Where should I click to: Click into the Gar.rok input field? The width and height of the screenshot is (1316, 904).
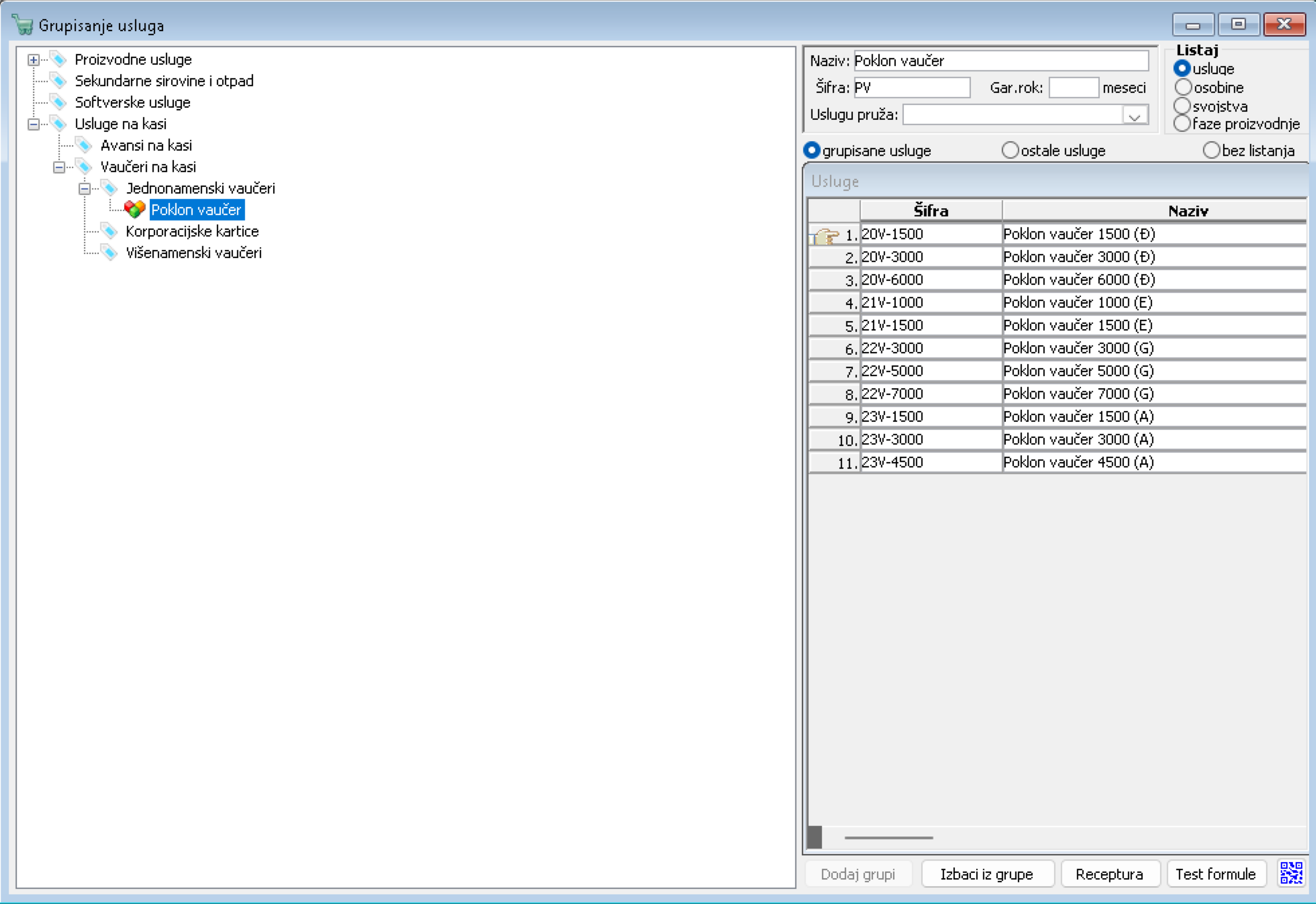click(x=1073, y=88)
